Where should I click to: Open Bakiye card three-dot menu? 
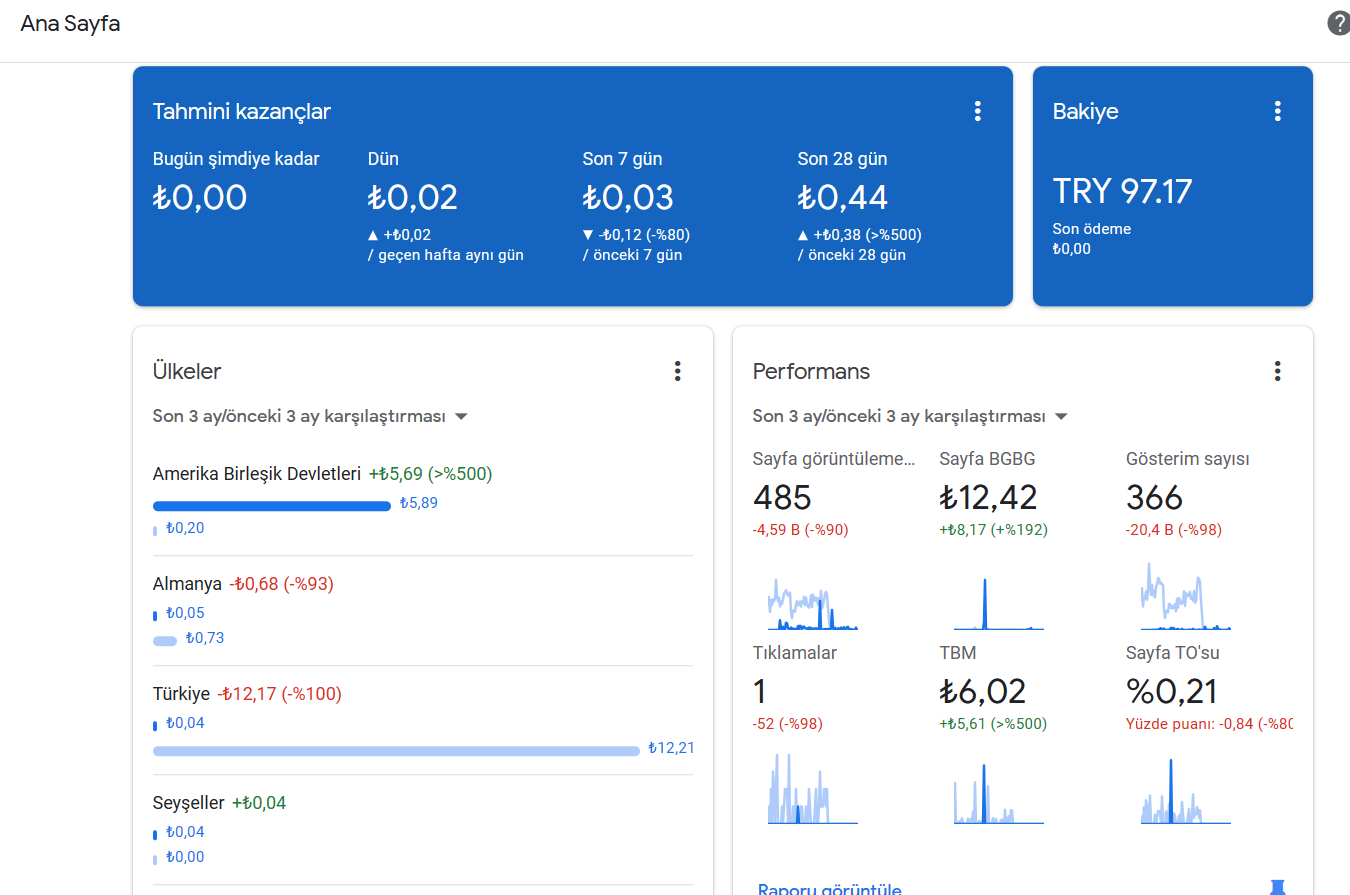tap(1277, 112)
